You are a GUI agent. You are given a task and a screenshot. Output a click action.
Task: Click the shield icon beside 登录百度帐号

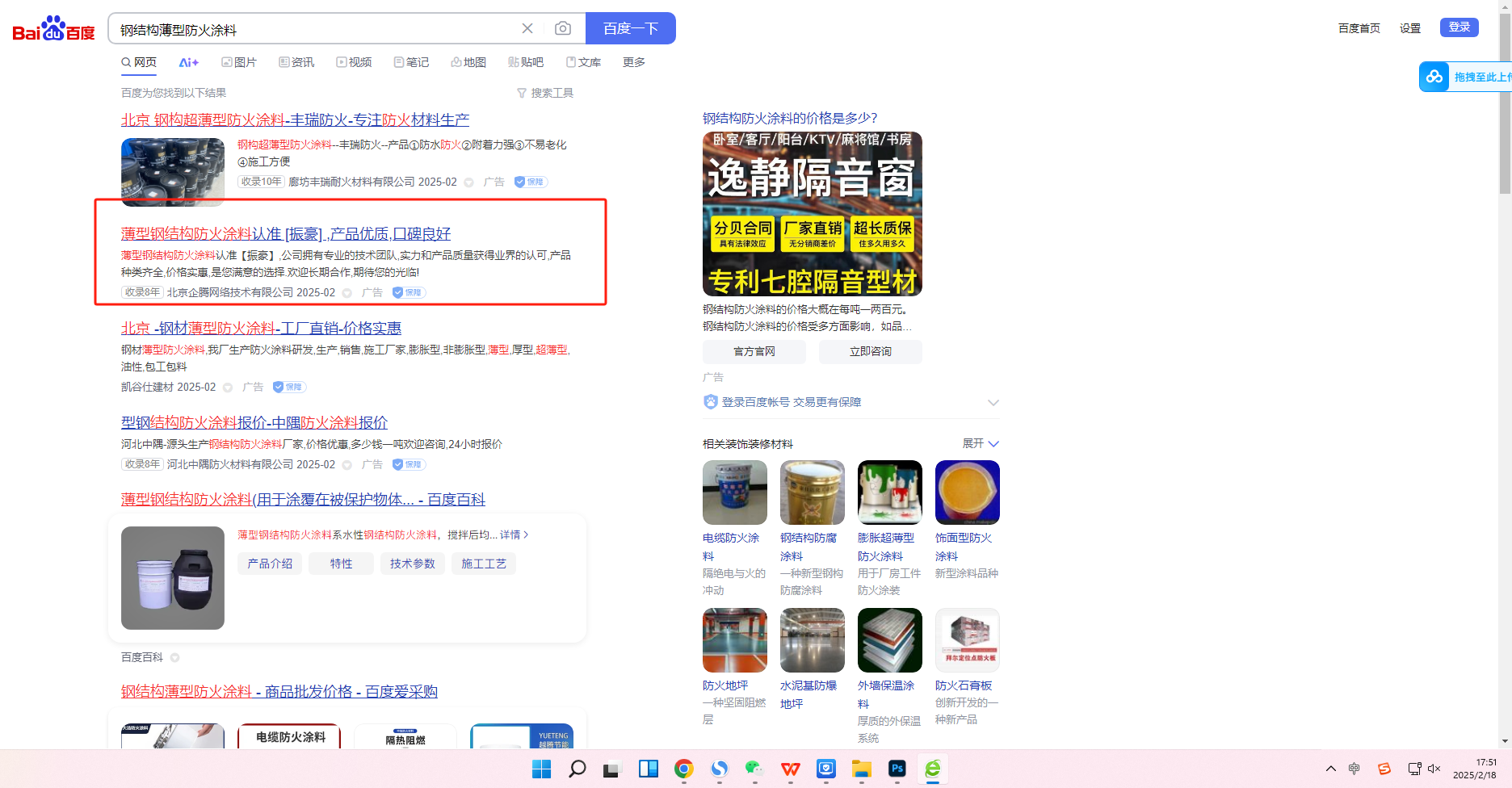coord(711,402)
